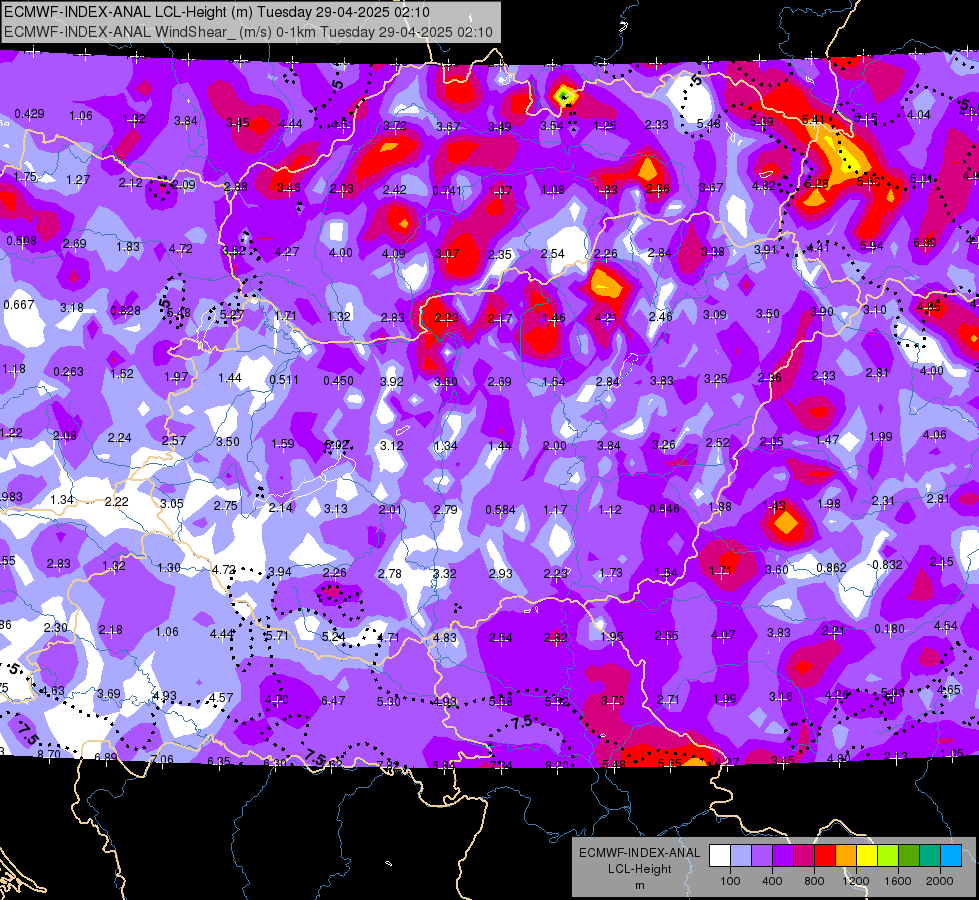The width and height of the screenshot is (979, 900).
Task: Click the 0.508 wind shear value
Action: point(21,240)
